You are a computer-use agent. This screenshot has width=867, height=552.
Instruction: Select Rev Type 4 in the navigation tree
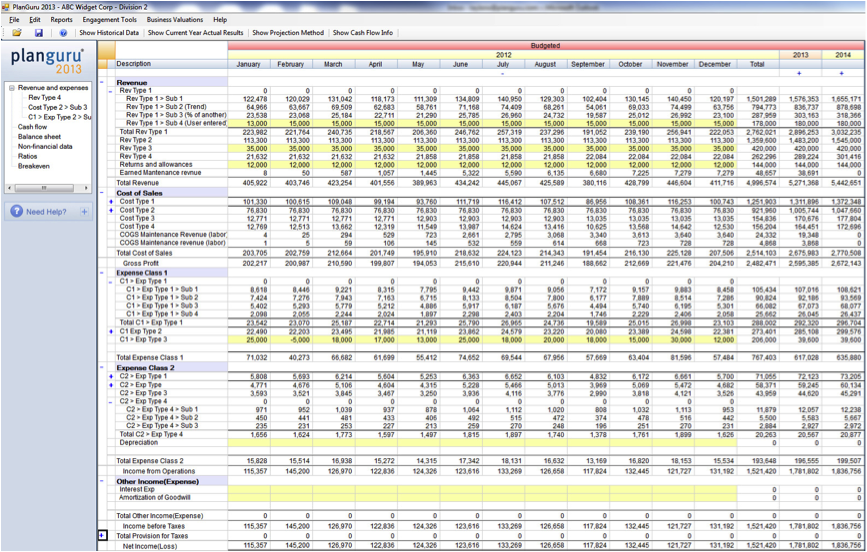pyautogui.click(x=45, y=97)
